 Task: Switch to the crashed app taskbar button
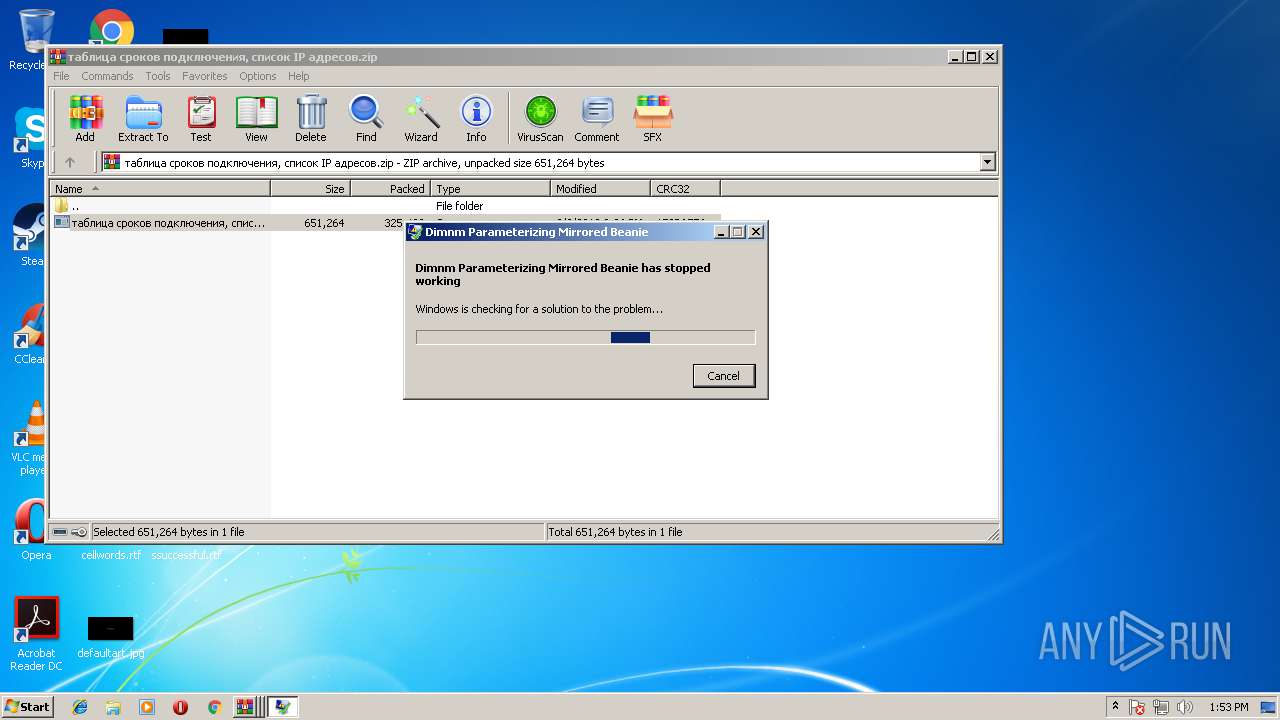point(283,707)
